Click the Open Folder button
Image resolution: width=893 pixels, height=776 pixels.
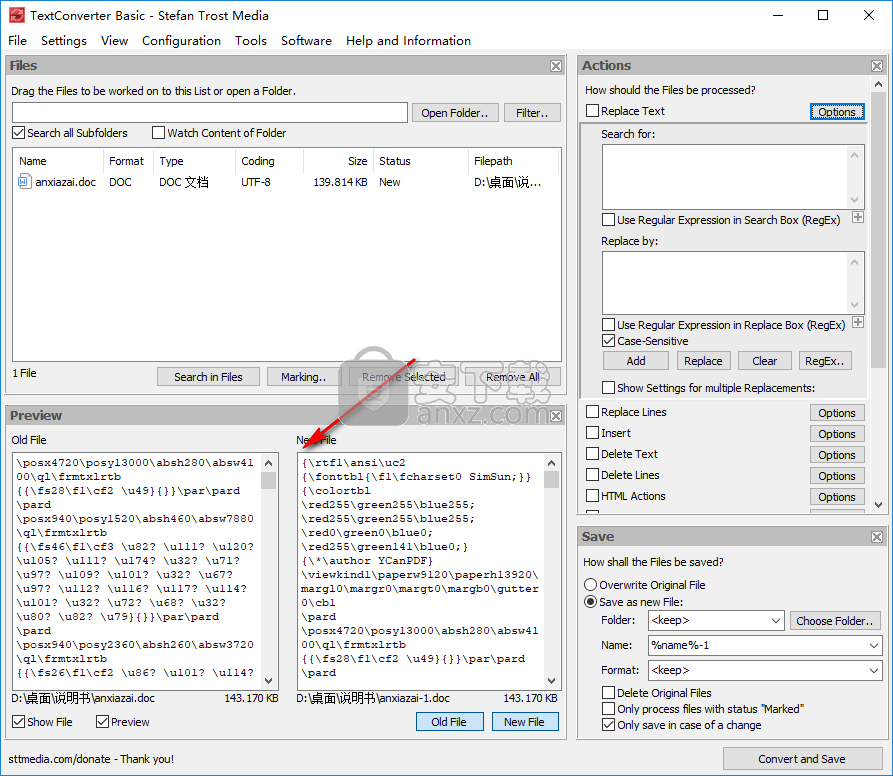(x=455, y=113)
